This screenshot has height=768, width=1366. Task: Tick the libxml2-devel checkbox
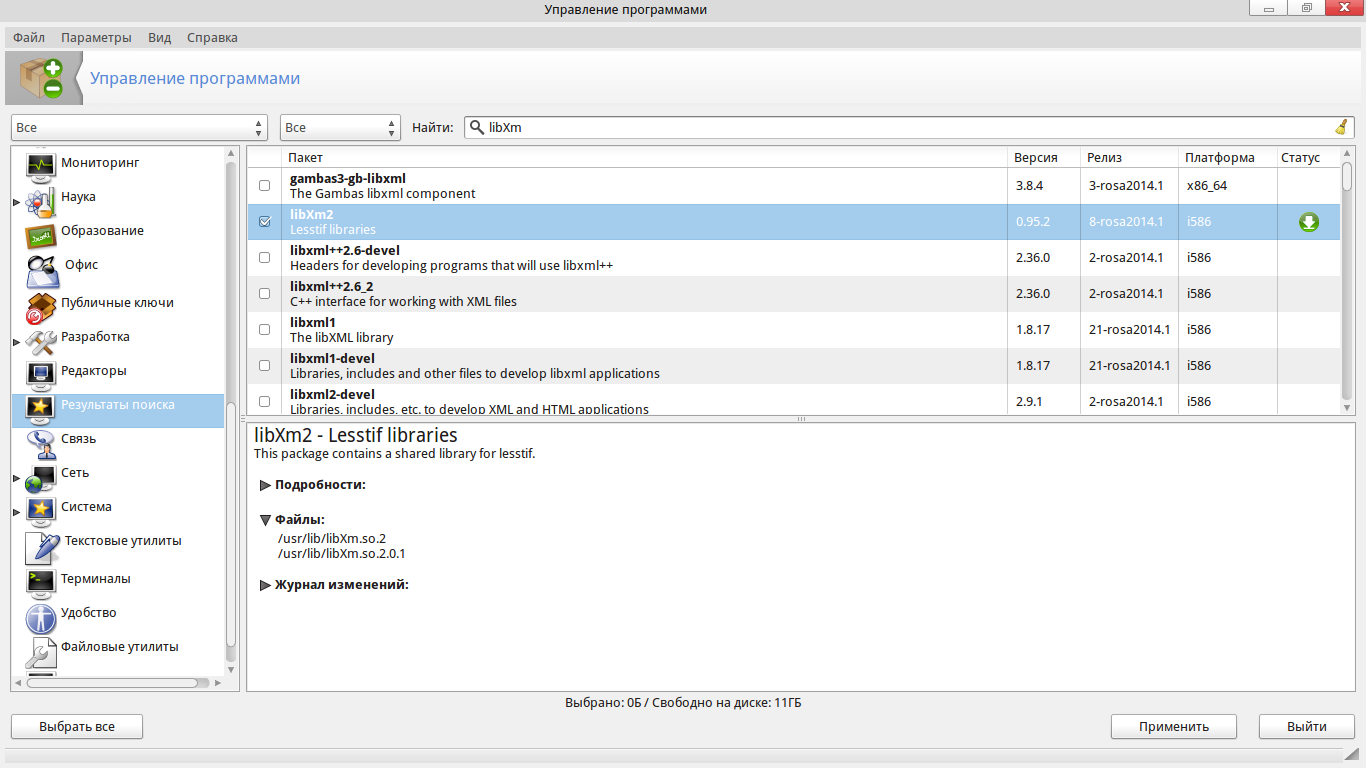coord(265,402)
